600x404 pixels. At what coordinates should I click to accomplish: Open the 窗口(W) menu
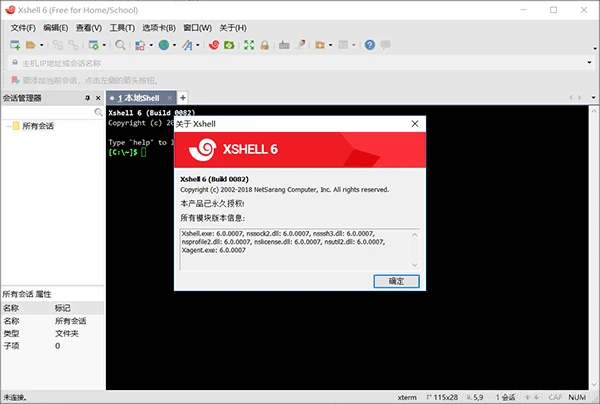(x=197, y=28)
